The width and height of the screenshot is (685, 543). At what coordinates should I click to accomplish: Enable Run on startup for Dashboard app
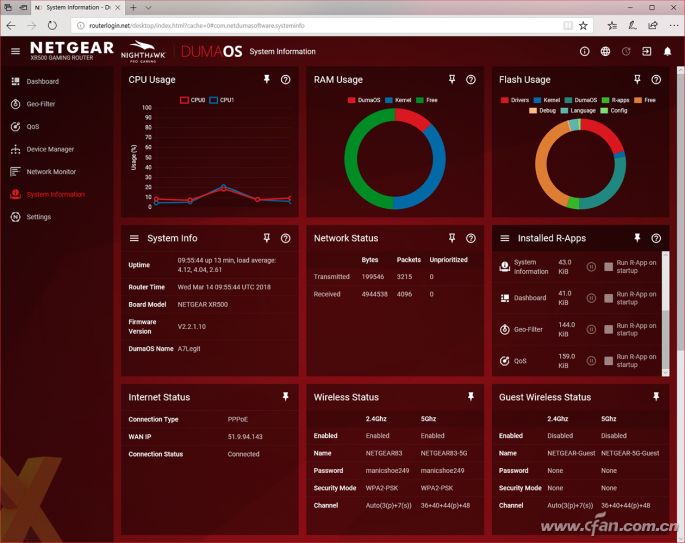click(608, 298)
